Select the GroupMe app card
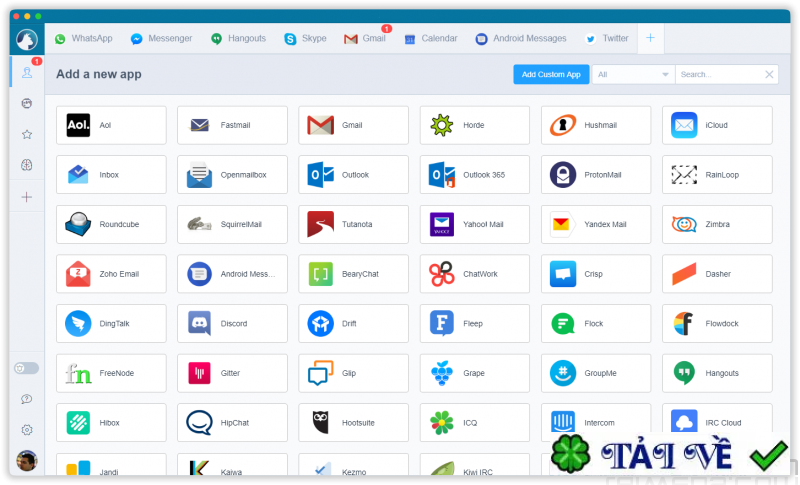The image size is (800, 485). (596, 373)
